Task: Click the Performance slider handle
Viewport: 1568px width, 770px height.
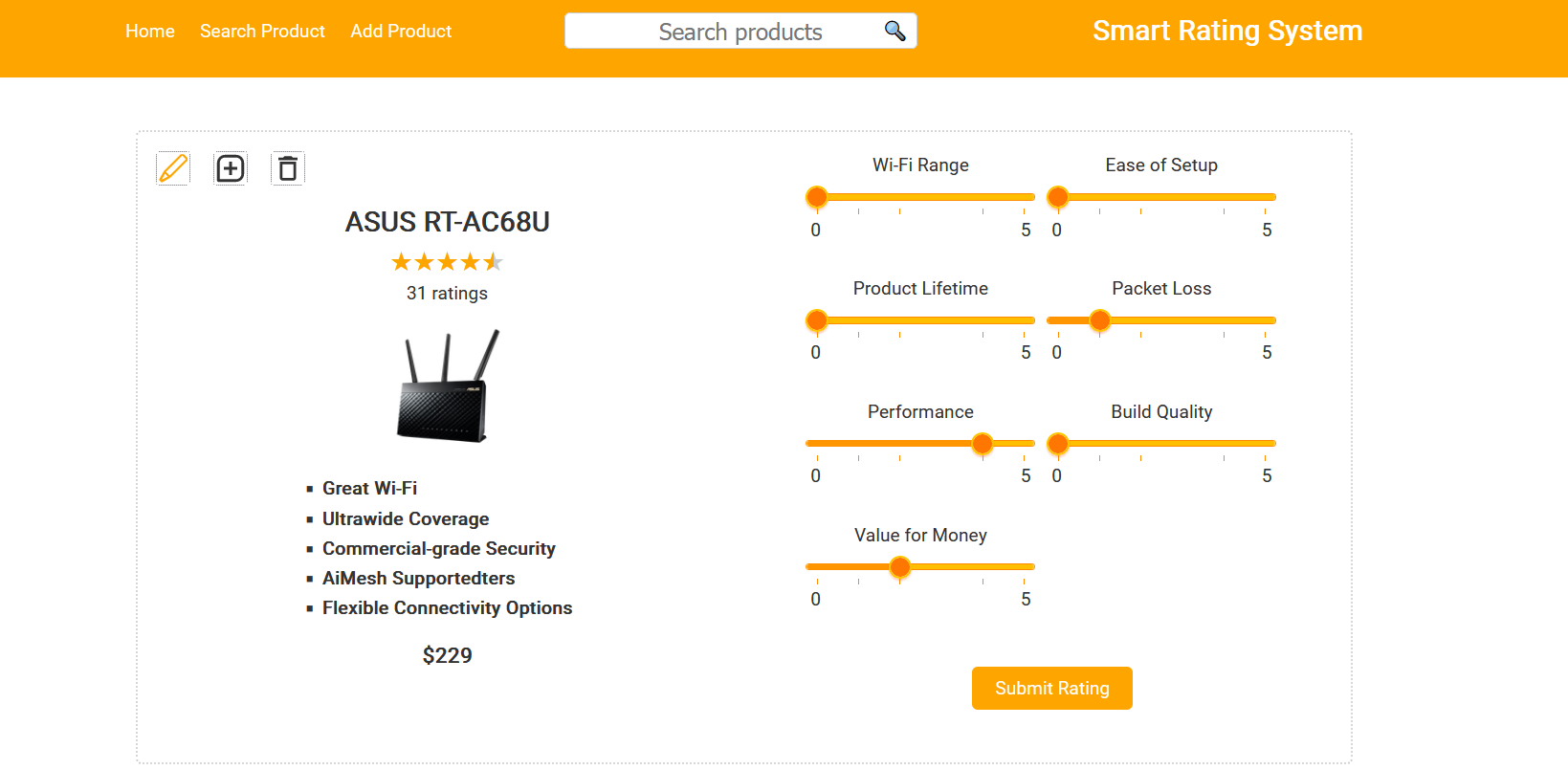Action: pos(983,444)
